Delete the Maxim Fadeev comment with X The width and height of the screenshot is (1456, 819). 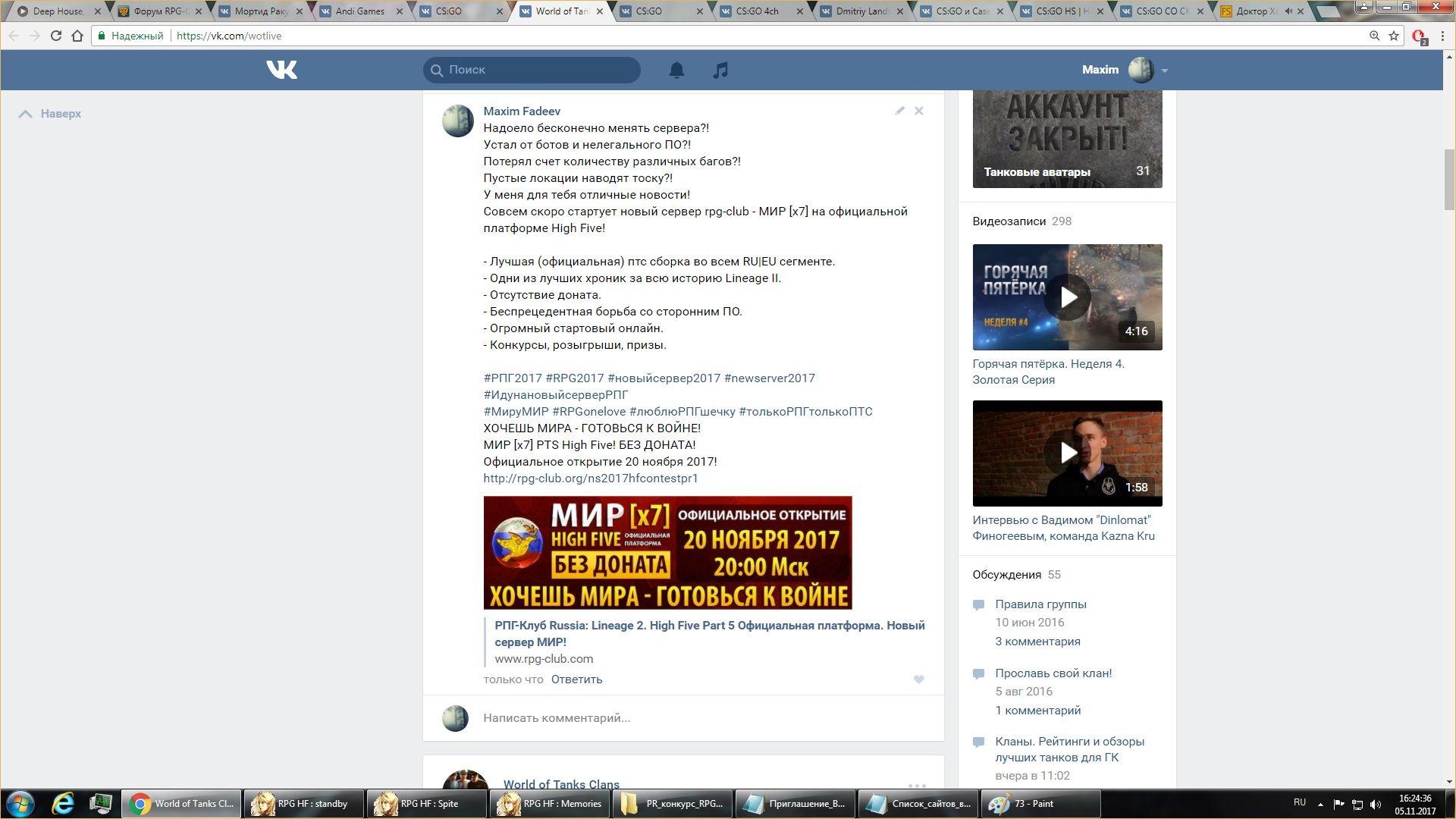click(918, 111)
